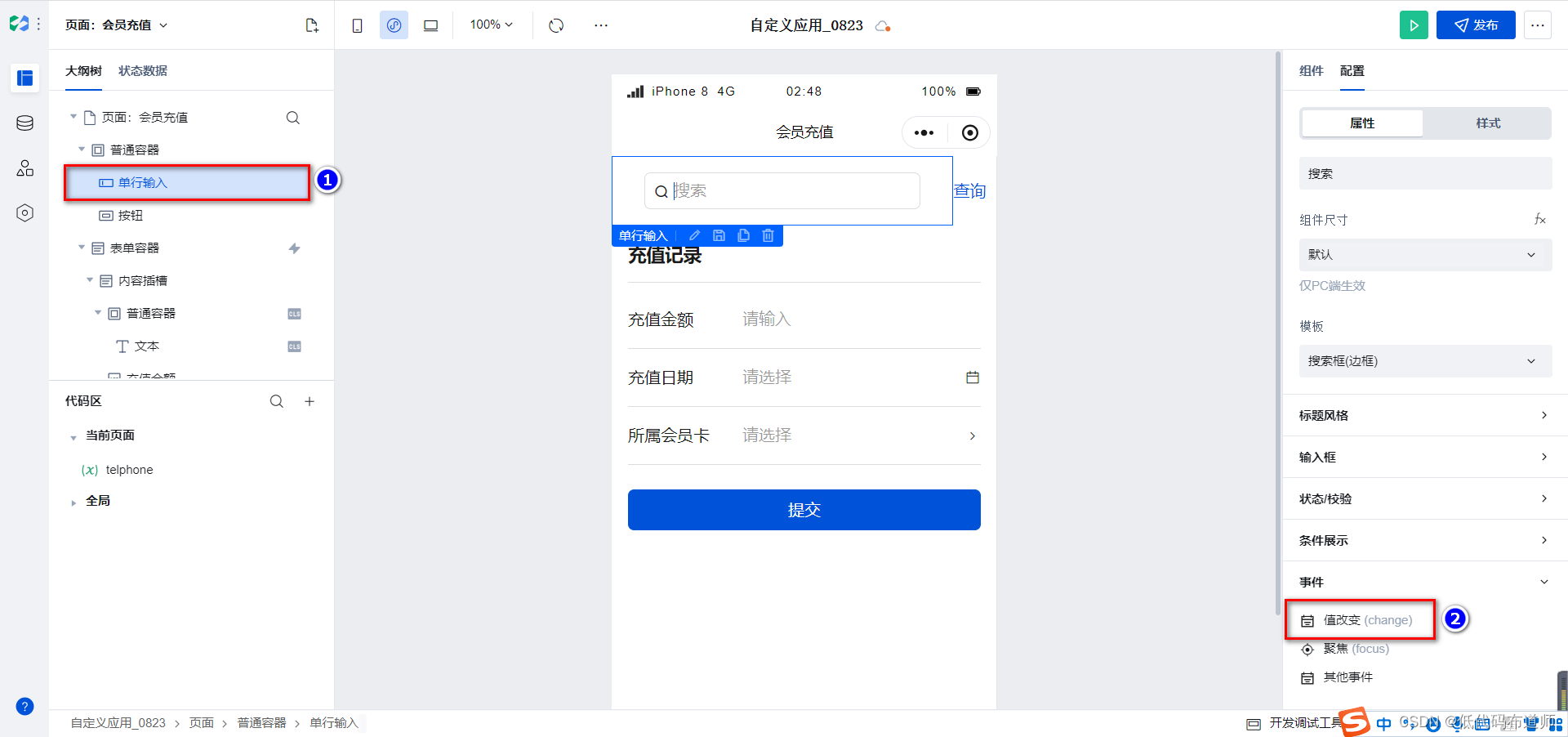Open the overflow menu beside 发布

[x=1538, y=25]
